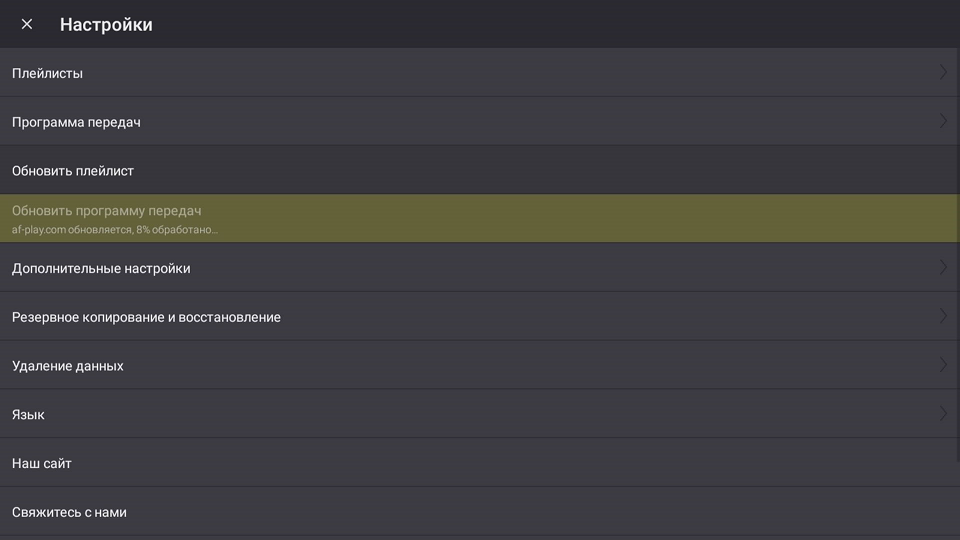Screen dimensions: 960x540
Task: Open Дополнительные настройки
Action: (101, 268)
